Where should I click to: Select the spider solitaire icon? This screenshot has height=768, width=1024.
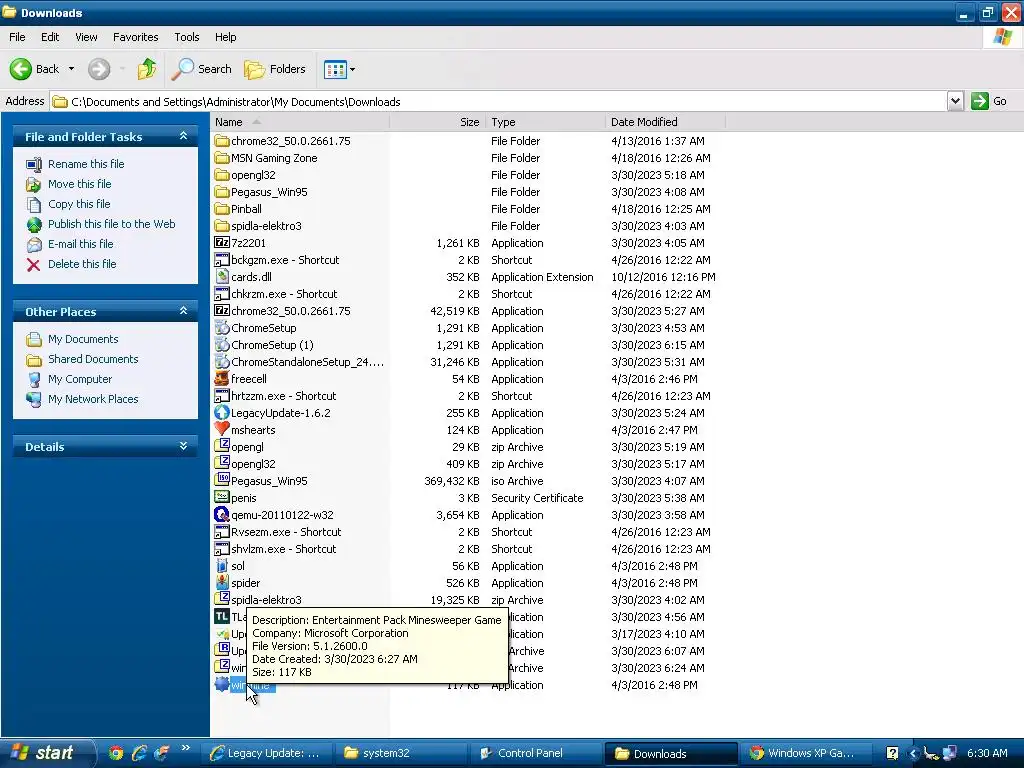point(222,583)
